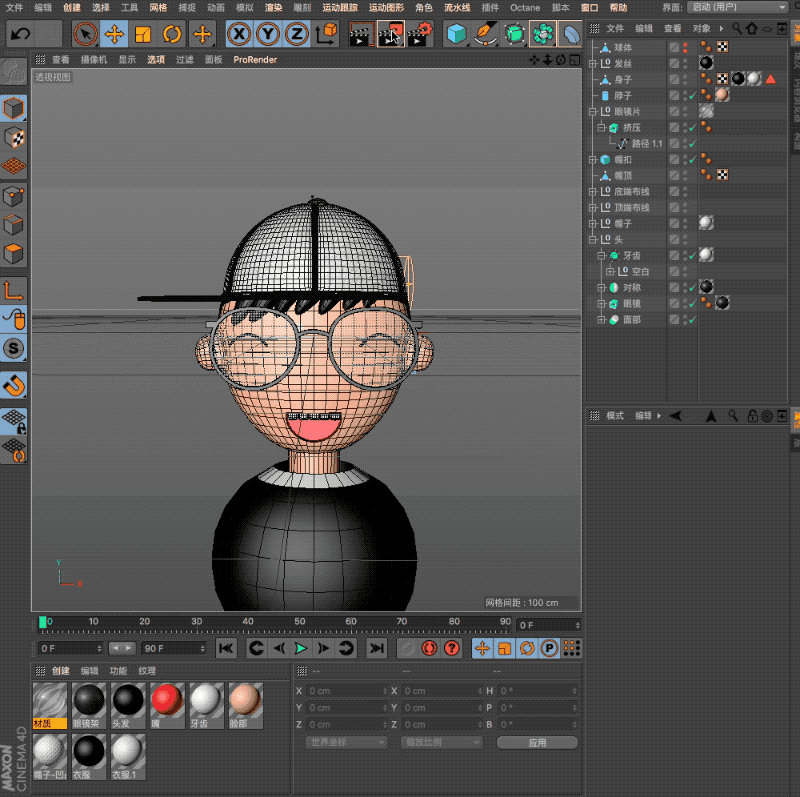Open material manager 创建 menu
The image size is (800, 797).
[x=61, y=670]
